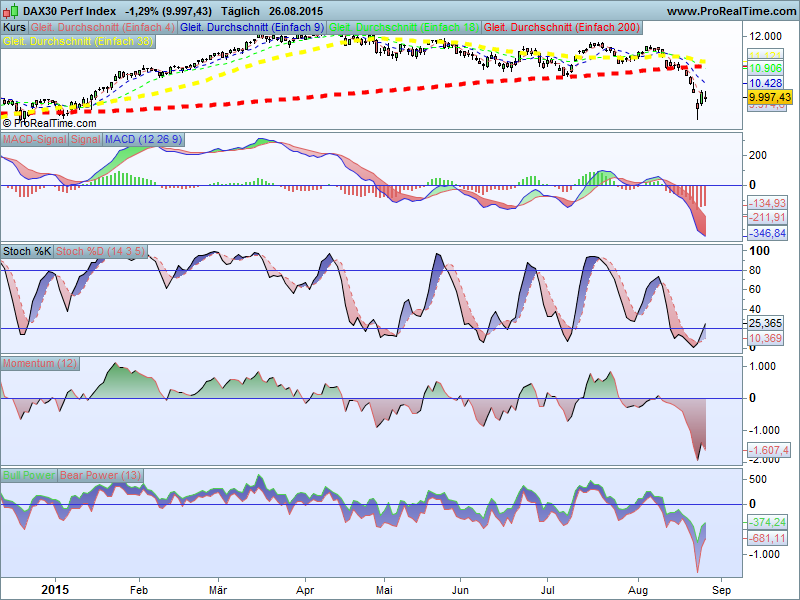Click the yellow 9.997,43 current price tag
The width and height of the screenshot is (800, 600).
click(770, 97)
